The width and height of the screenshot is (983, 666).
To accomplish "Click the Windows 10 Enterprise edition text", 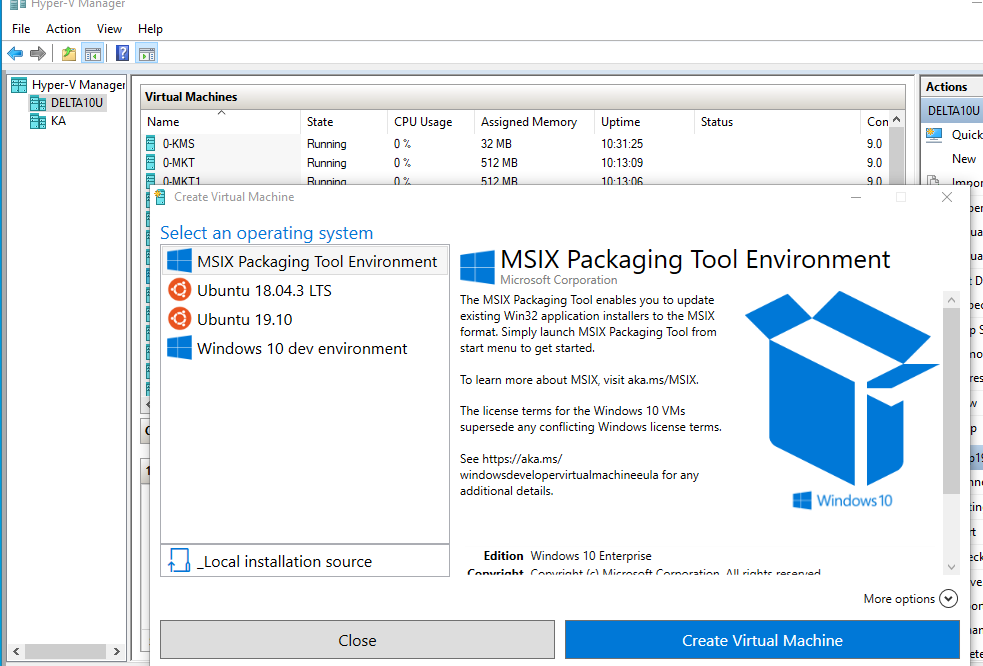I will [x=591, y=556].
